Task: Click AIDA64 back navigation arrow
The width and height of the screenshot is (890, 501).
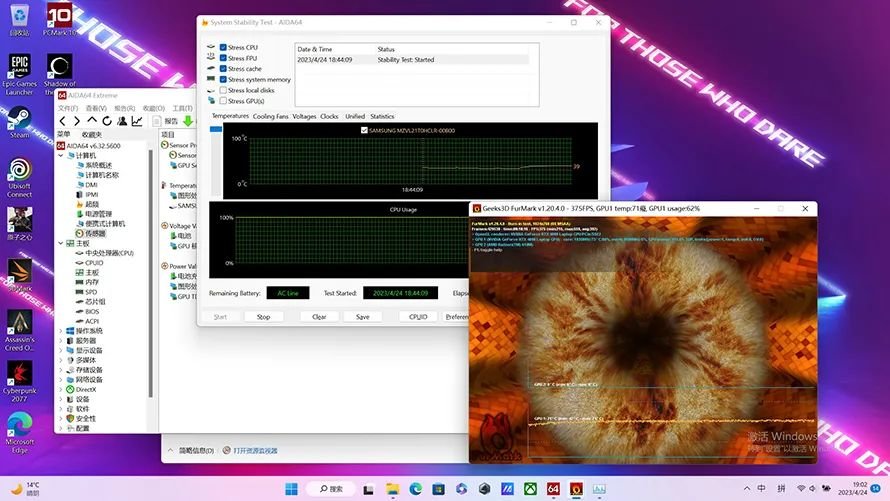Action: pyautogui.click(x=63, y=121)
